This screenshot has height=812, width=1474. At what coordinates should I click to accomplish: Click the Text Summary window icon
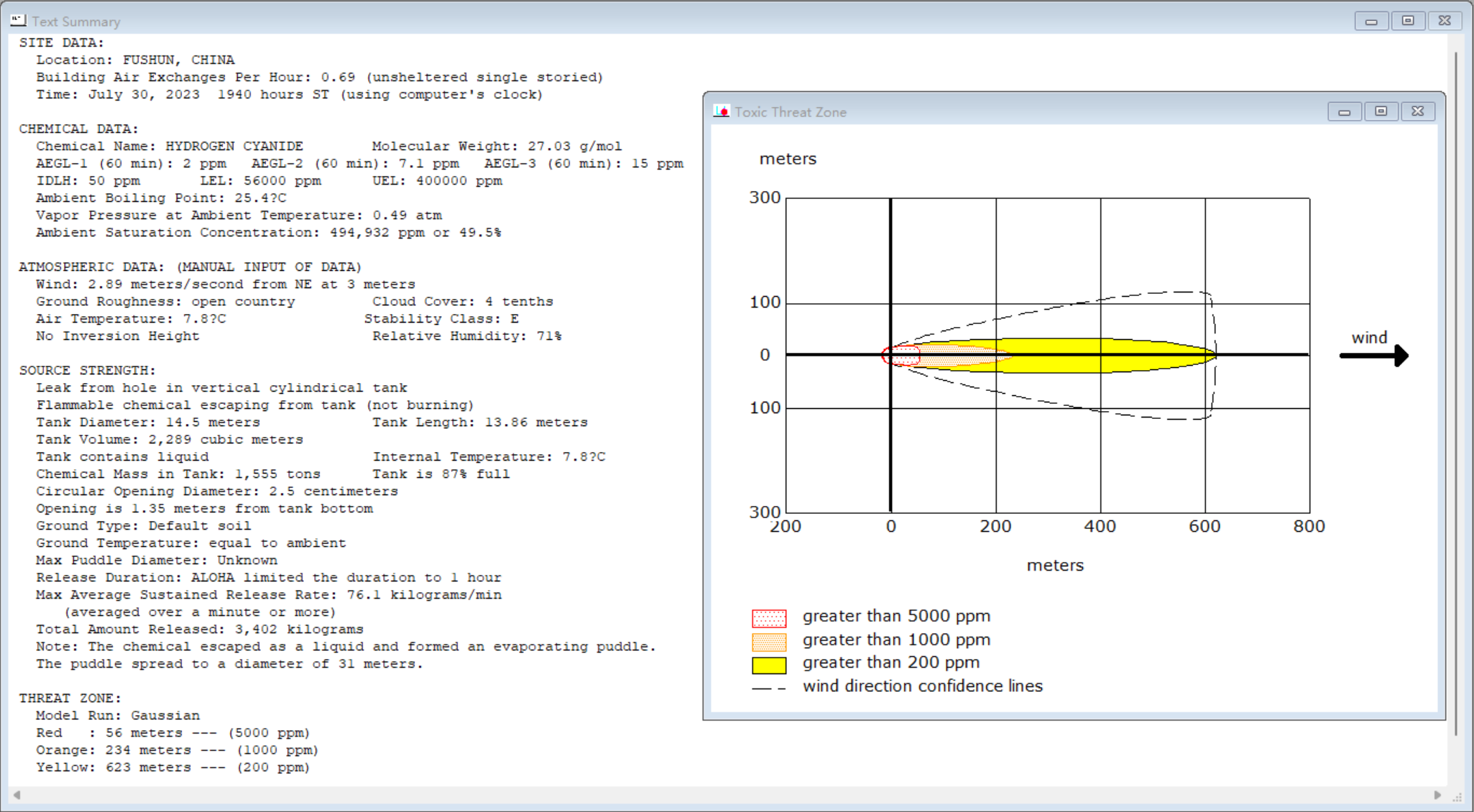(18, 21)
